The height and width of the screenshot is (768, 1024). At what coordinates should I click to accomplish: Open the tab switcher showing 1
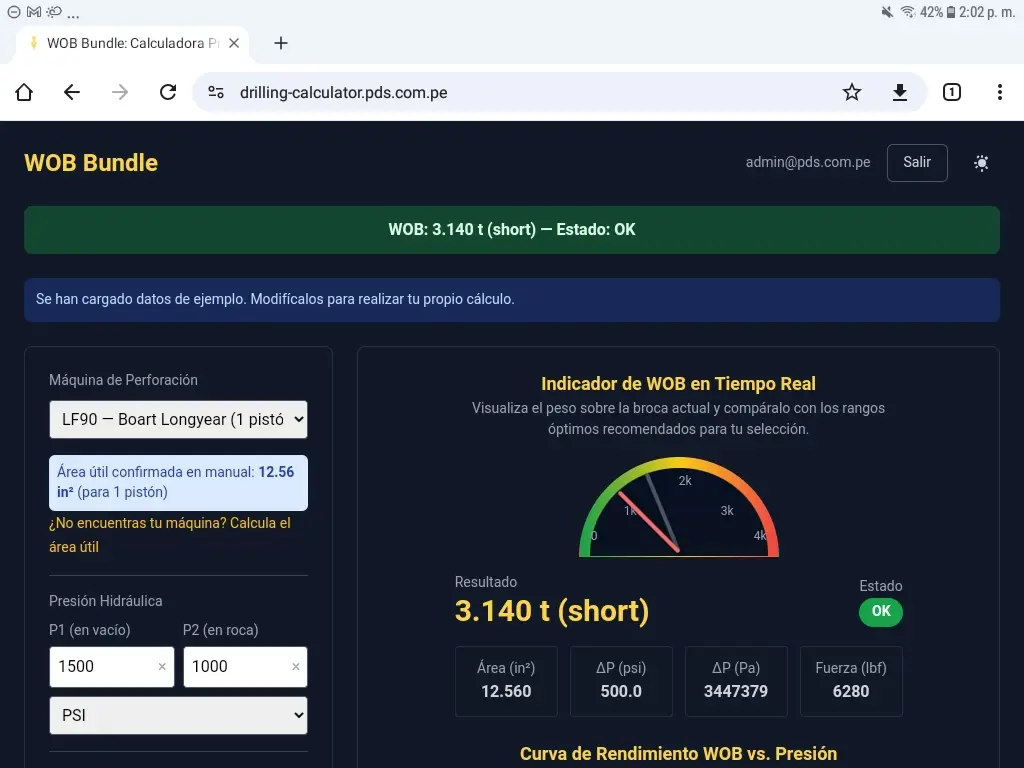click(951, 92)
